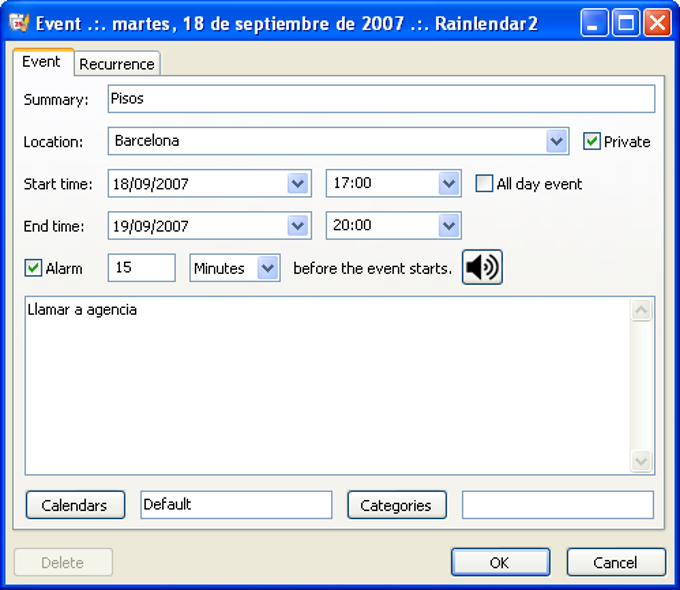The image size is (680, 590).
Task: Uncheck the Alarm checkbox
Action: click(33, 268)
